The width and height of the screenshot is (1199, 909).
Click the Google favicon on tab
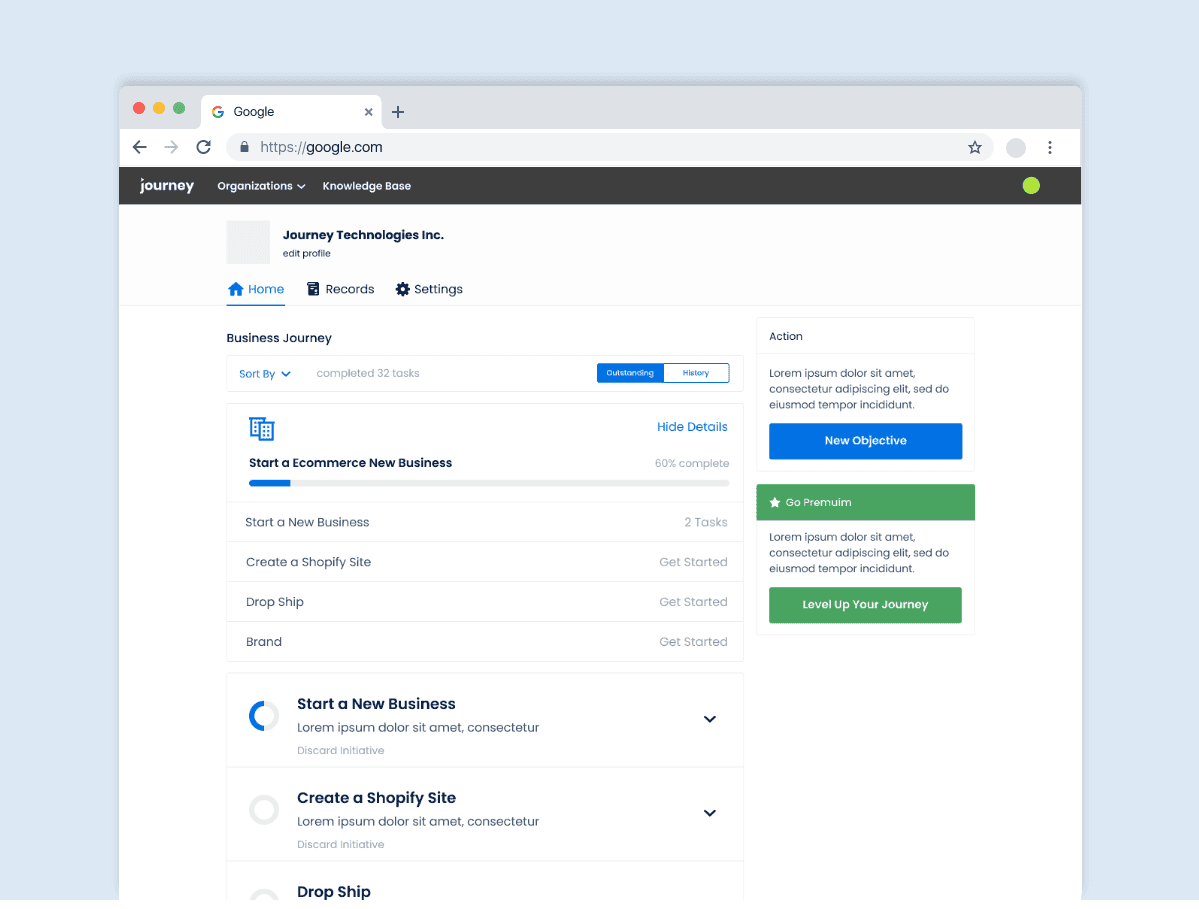point(218,112)
